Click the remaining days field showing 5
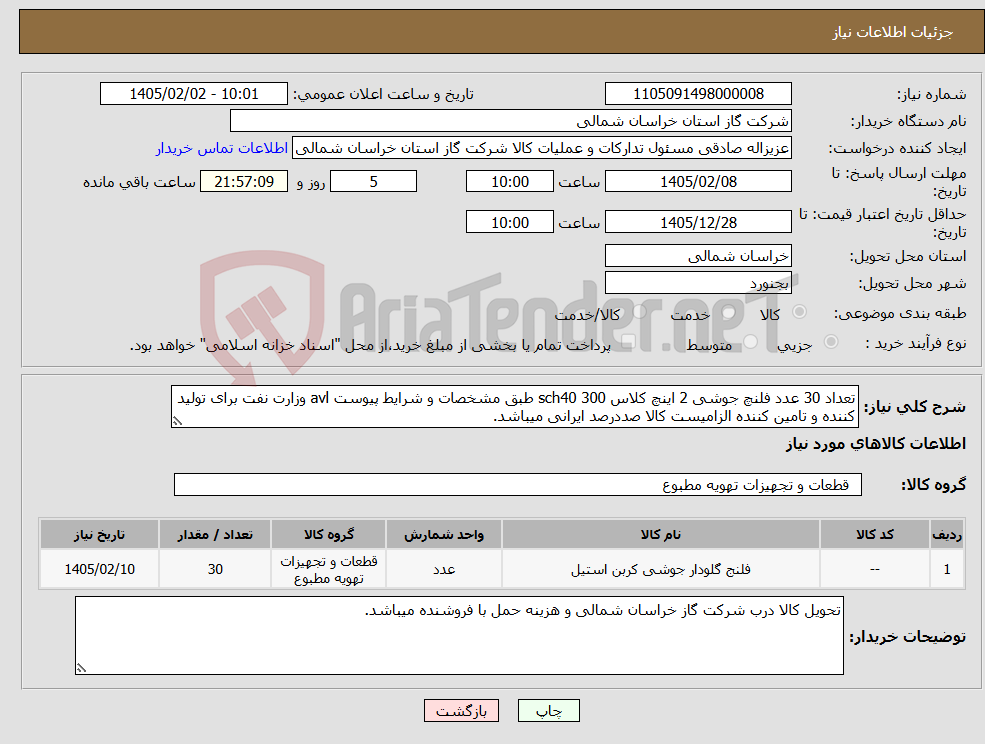Screen dimensions: 985x744 tap(373, 182)
